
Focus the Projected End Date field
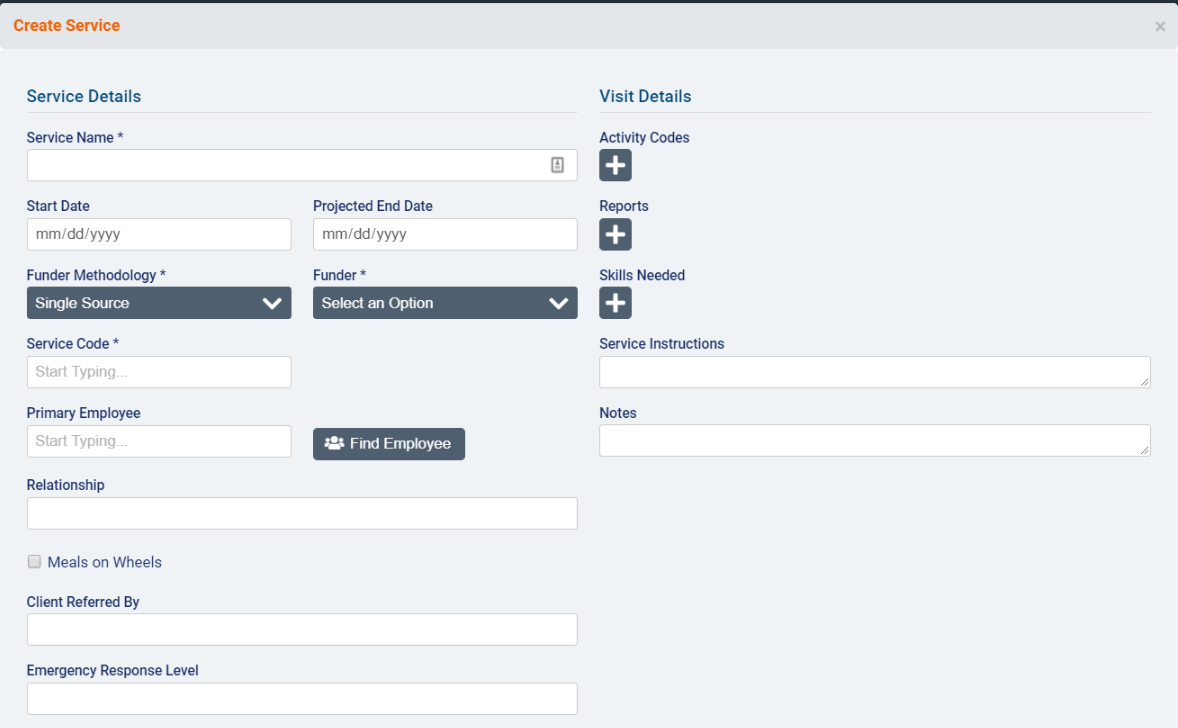[445, 235]
